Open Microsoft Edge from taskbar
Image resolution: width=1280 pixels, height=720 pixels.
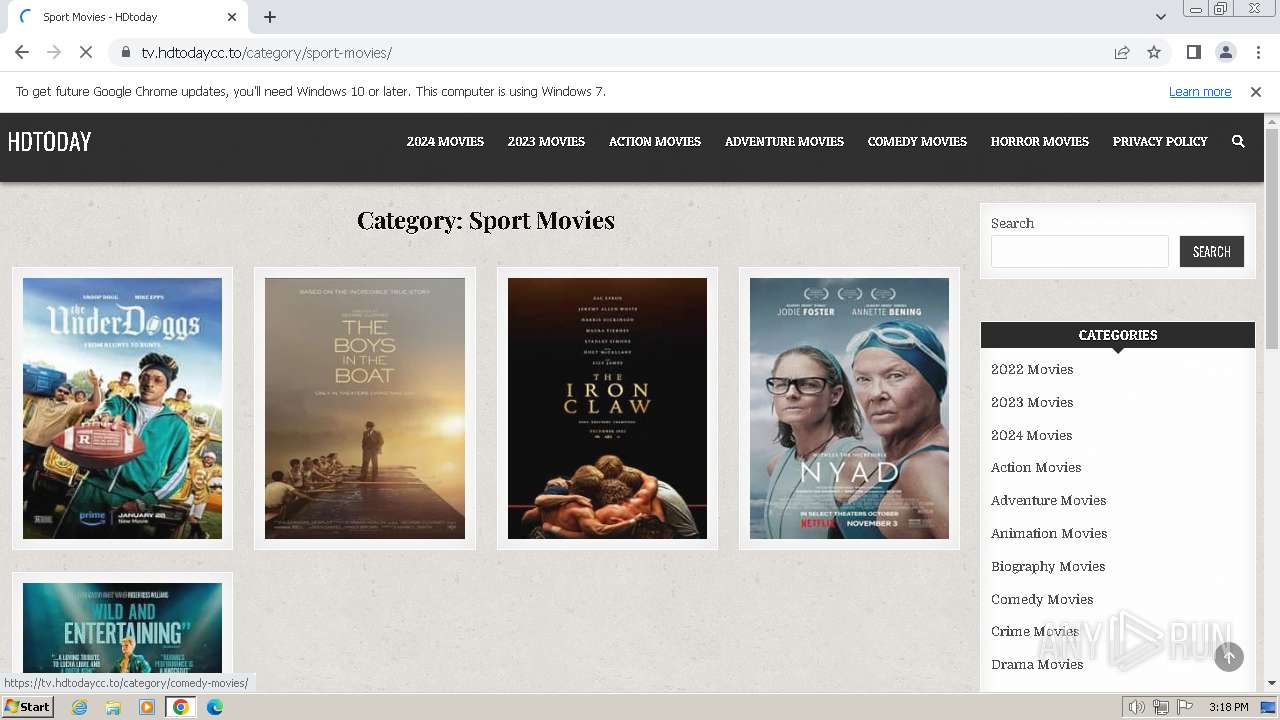point(214,707)
